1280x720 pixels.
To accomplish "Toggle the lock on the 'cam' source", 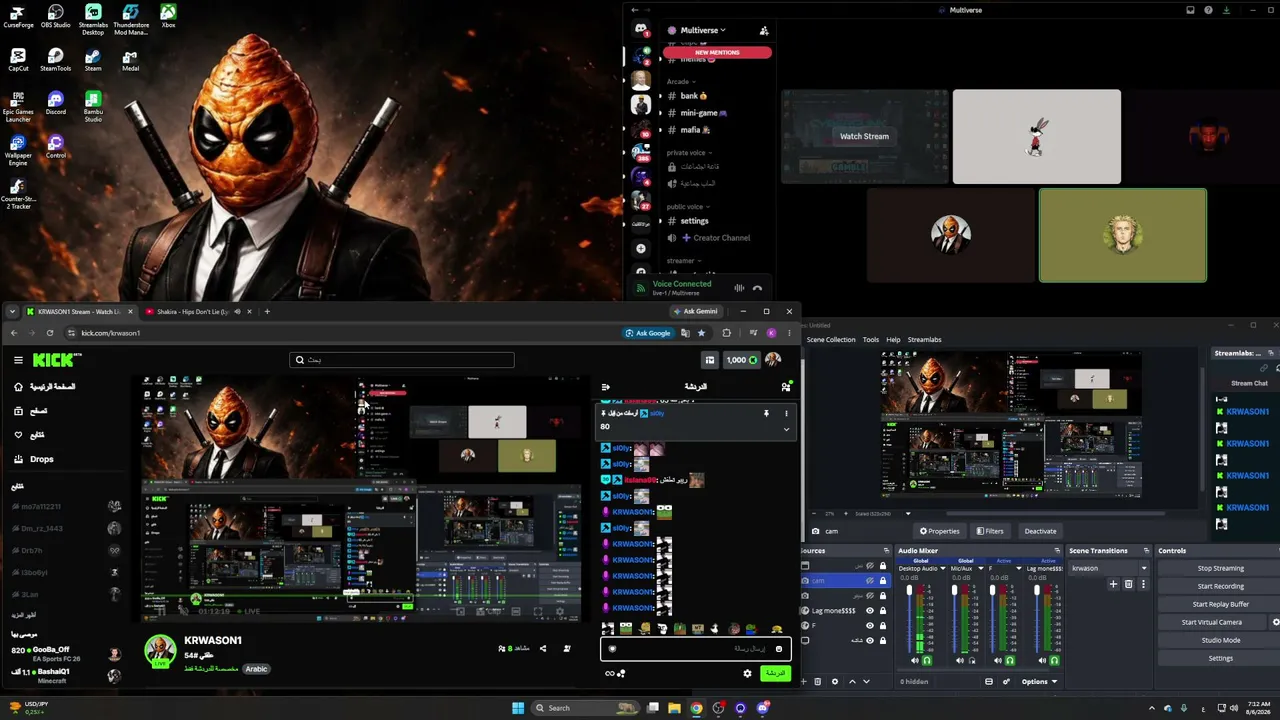I will click(883, 581).
